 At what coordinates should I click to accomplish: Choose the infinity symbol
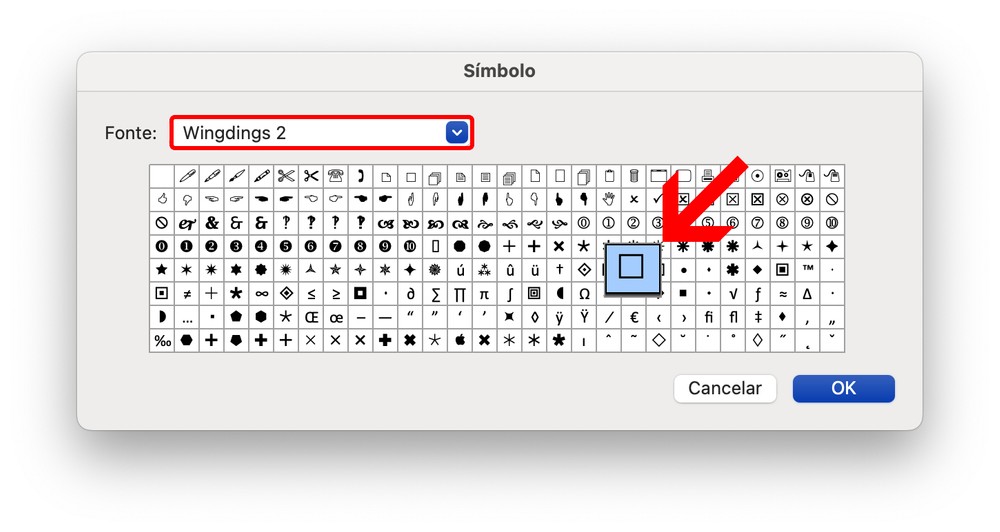coord(261,293)
